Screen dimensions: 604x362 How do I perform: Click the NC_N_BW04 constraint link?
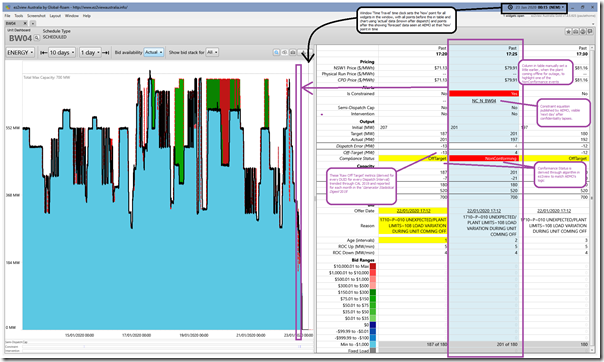(484, 101)
